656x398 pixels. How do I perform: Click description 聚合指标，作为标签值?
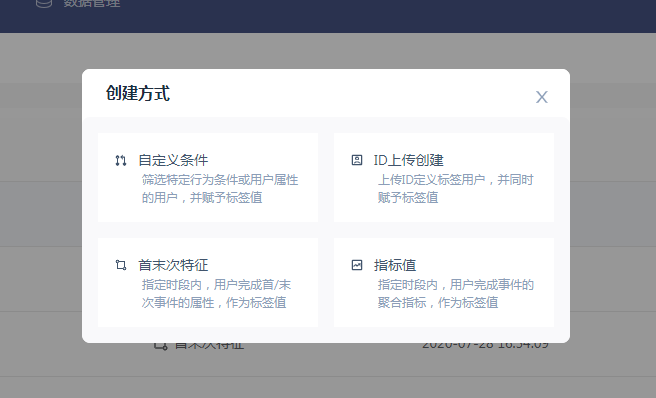[438, 303]
